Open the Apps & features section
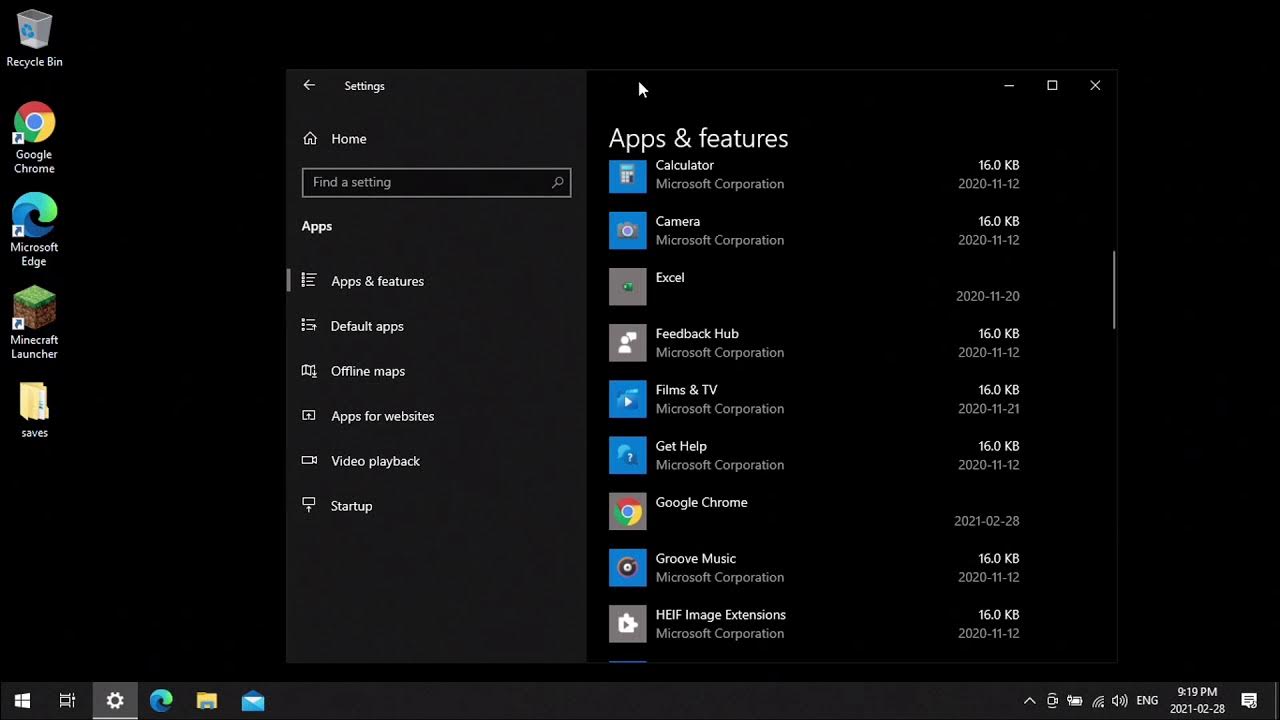Screen dimensions: 1280x720 436,281
